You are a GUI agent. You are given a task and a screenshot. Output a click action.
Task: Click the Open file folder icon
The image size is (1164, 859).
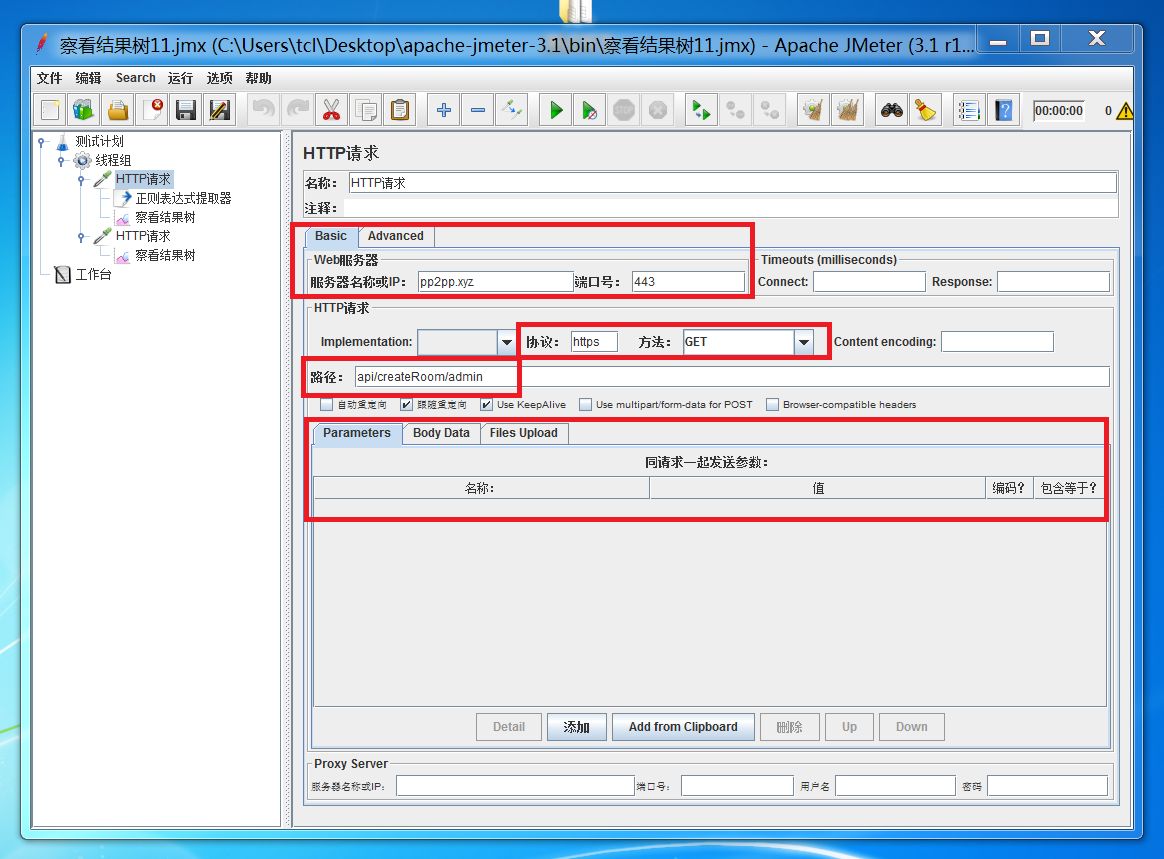[118, 111]
